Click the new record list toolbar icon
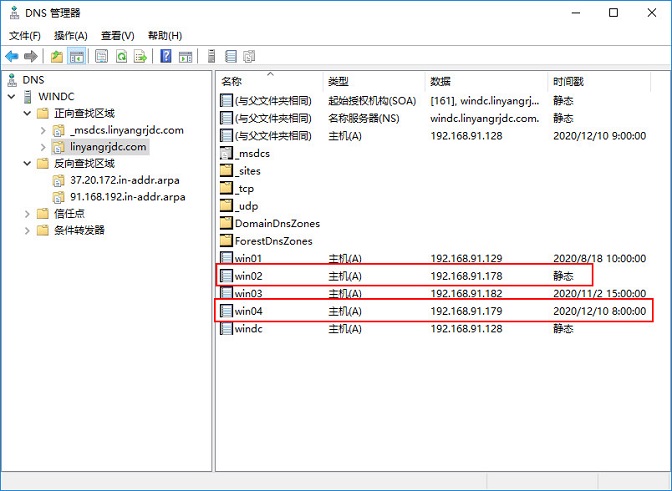The height and width of the screenshot is (491, 672). 231,56
